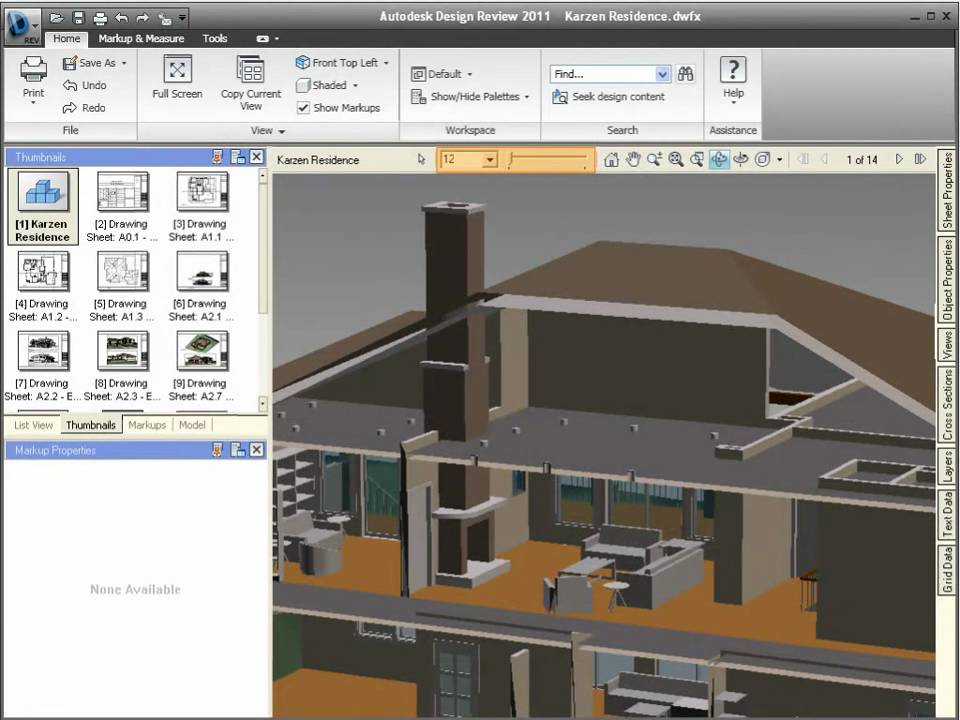Click the Copy Current View button
The width and height of the screenshot is (960, 720).
click(251, 83)
